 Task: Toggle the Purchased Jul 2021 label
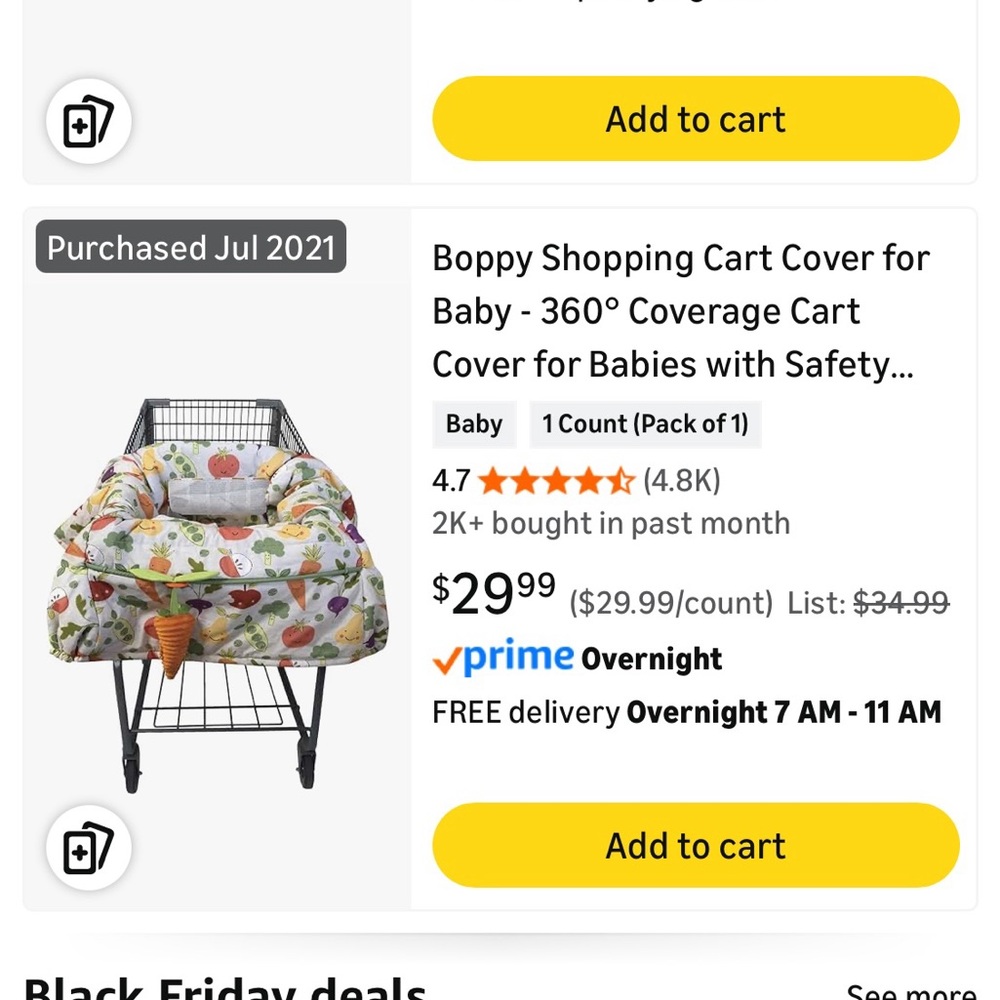point(190,248)
